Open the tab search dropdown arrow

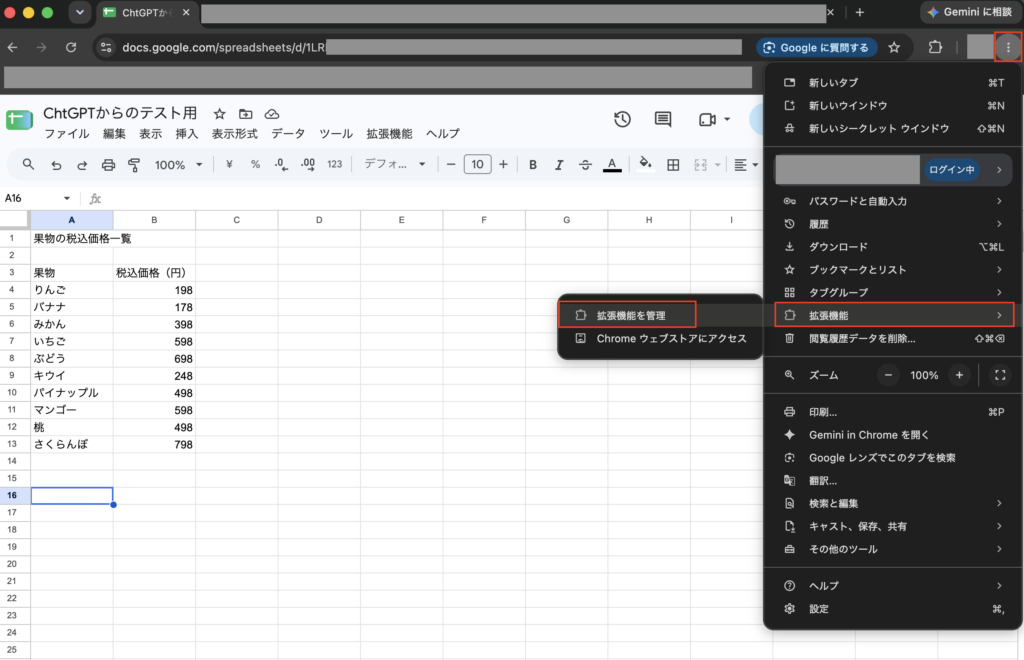[x=80, y=12]
